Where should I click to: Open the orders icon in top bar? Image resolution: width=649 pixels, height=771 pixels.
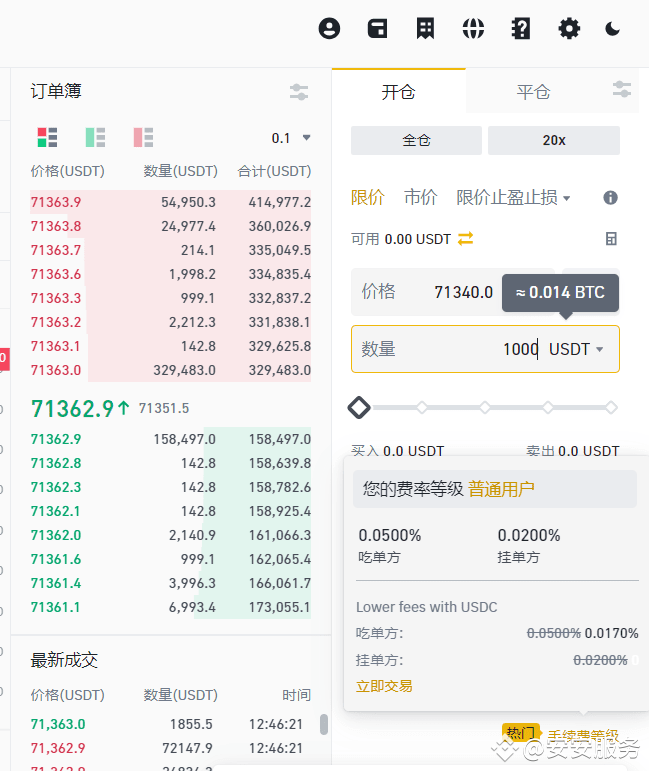[425, 28]
